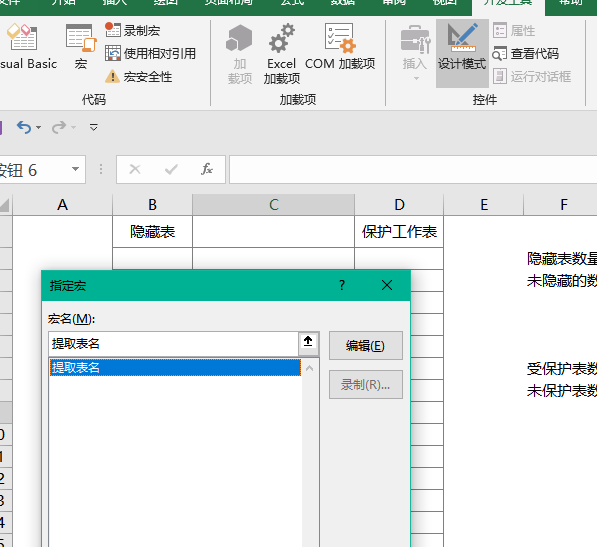Click the macro list scroll-up arrow
Screen dimensions: 597x547
tap(310, 368)
